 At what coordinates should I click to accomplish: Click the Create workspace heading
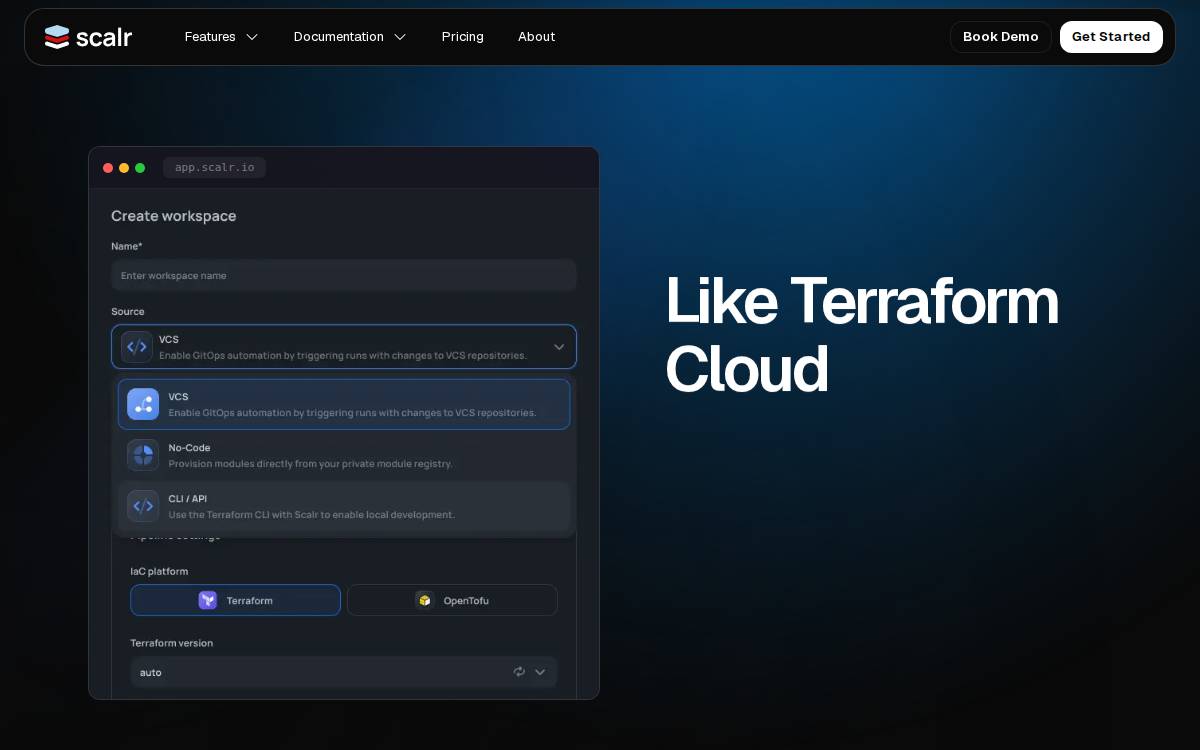[x=174, y=216]
